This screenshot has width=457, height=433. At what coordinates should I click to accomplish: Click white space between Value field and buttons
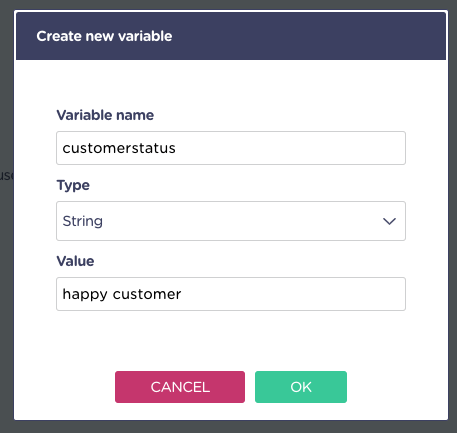231,341
